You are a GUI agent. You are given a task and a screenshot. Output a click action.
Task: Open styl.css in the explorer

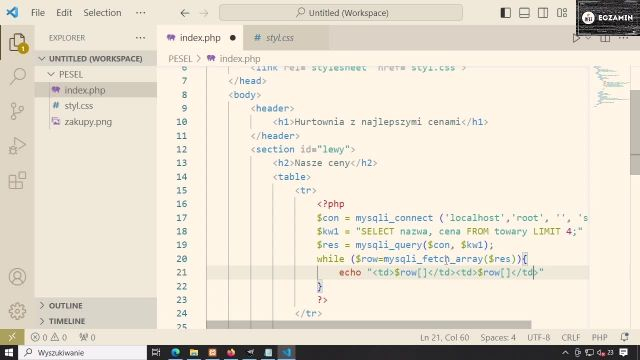[x=96, y=106]
